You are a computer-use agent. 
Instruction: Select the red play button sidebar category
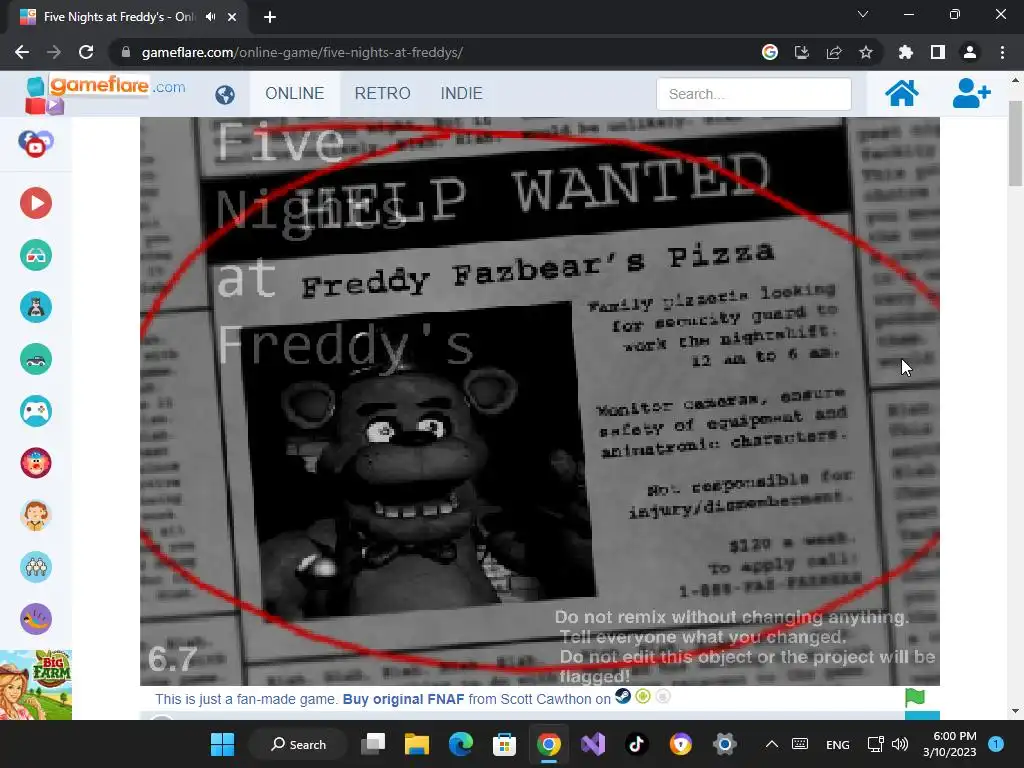36,203
